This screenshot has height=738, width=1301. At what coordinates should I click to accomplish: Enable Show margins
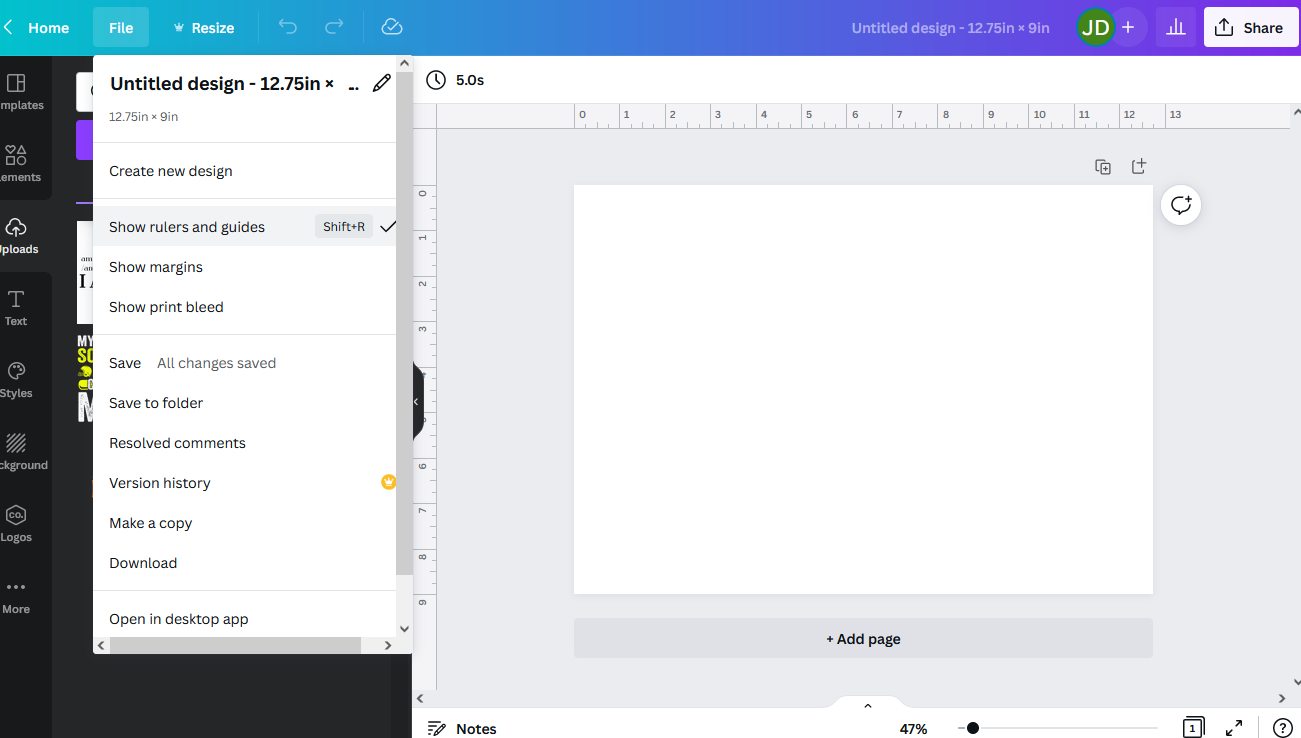155,266
